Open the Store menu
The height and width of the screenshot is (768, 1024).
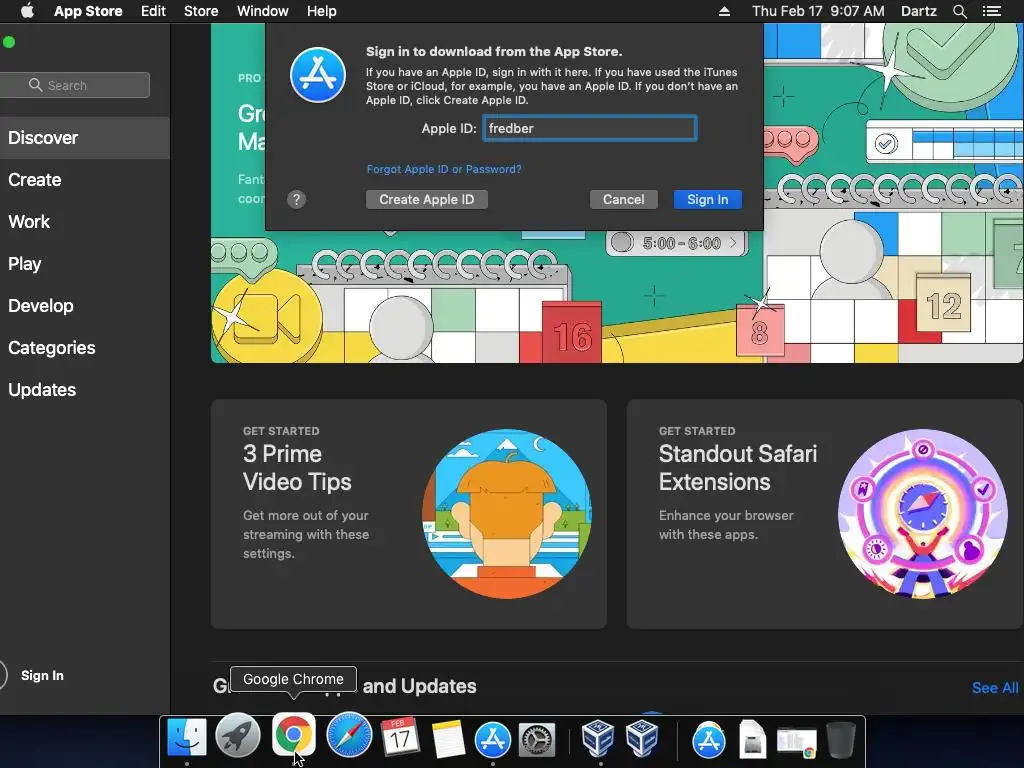[200, 11]
